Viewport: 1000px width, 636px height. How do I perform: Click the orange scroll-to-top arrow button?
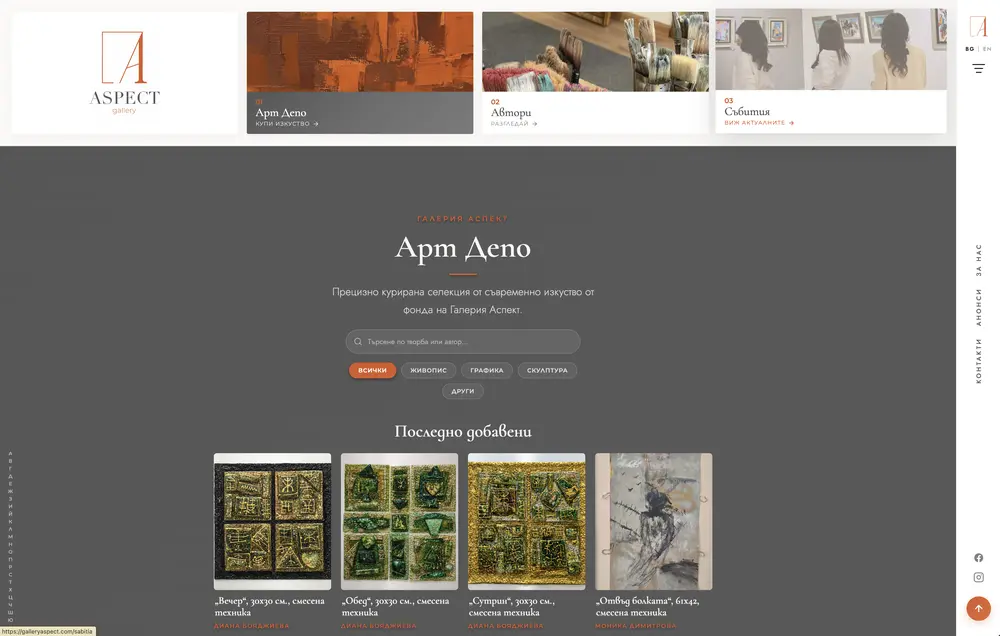pyautogui.click(x=978, y=609)
